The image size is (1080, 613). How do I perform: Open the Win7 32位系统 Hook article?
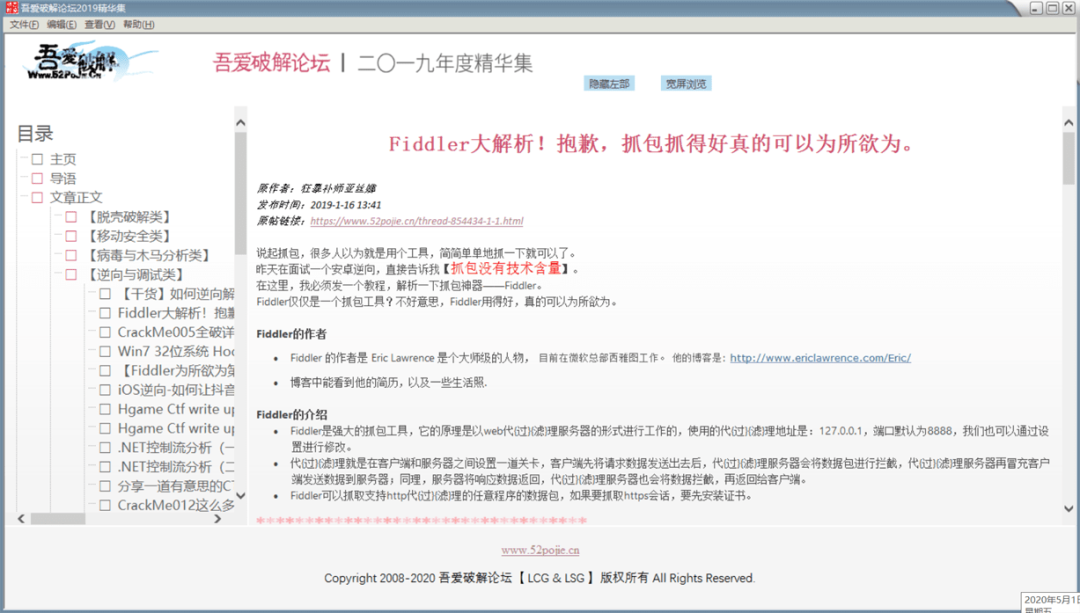(x=176, y=351)
